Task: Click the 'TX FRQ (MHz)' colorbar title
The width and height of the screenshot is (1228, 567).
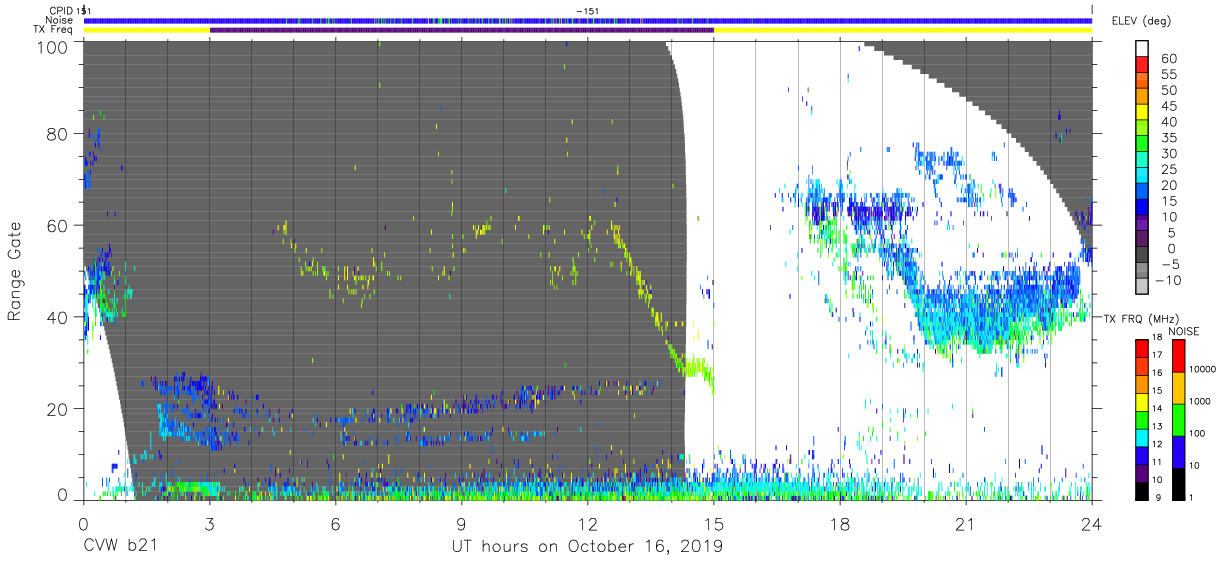Action: tap(1144, 318)
